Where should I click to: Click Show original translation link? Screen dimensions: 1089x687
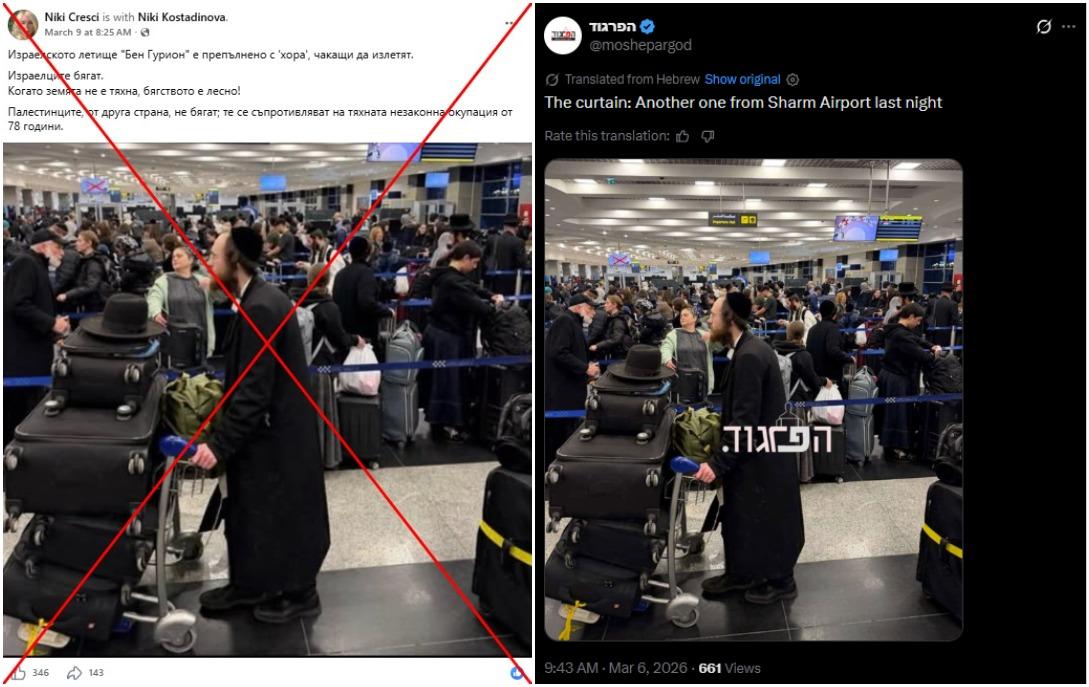point(742,79)
